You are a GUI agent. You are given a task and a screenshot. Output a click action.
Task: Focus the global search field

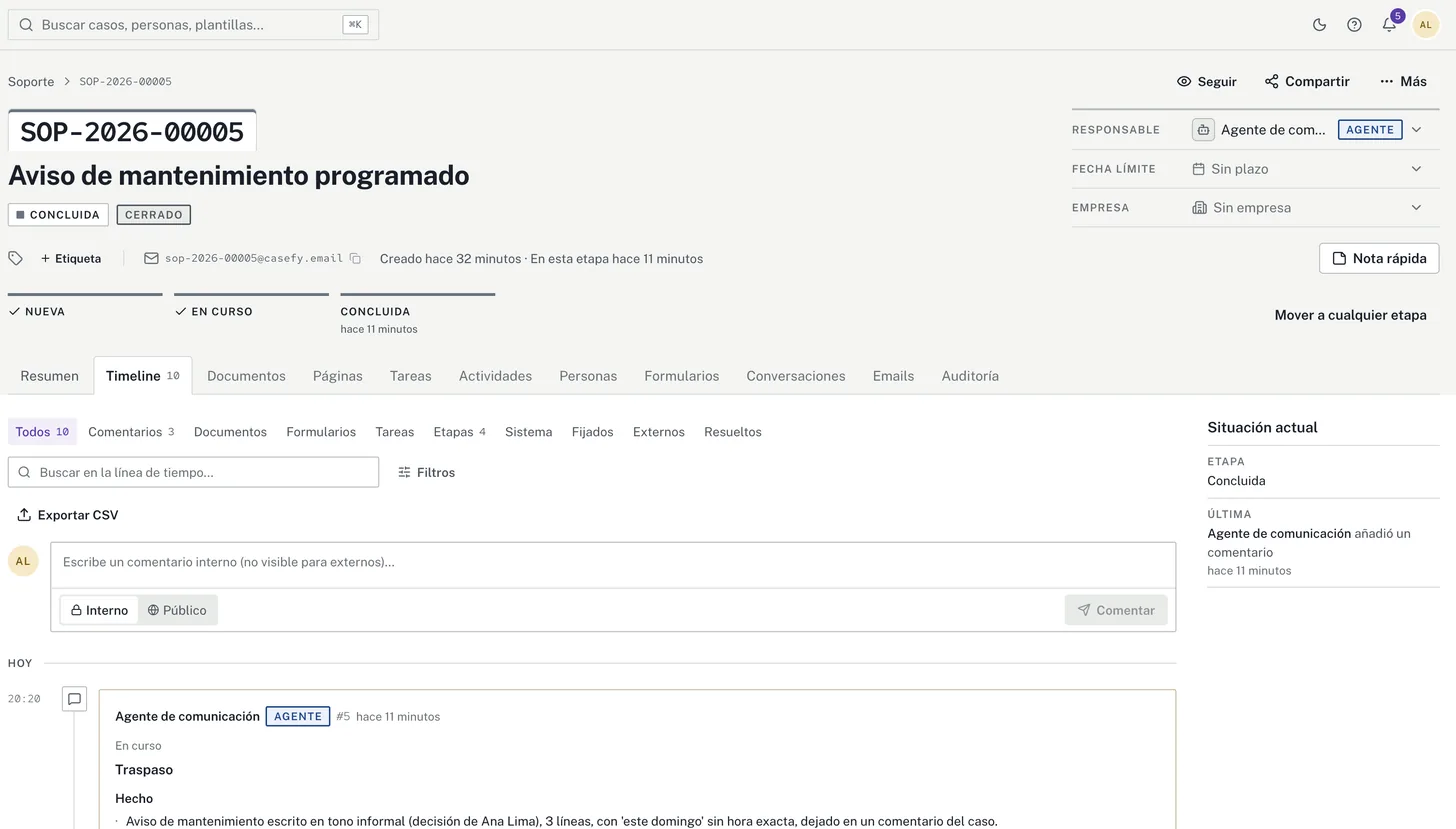pos(193,25)
